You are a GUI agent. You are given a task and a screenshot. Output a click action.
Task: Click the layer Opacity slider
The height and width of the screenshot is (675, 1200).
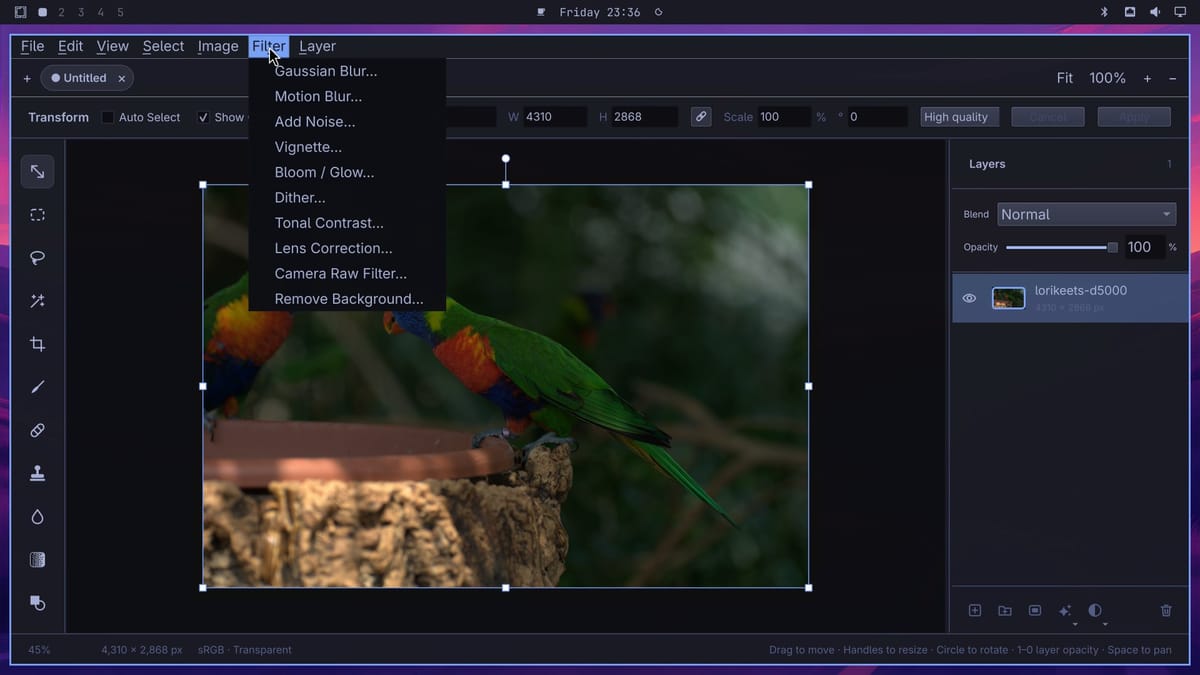click(x=1062, y=247)
